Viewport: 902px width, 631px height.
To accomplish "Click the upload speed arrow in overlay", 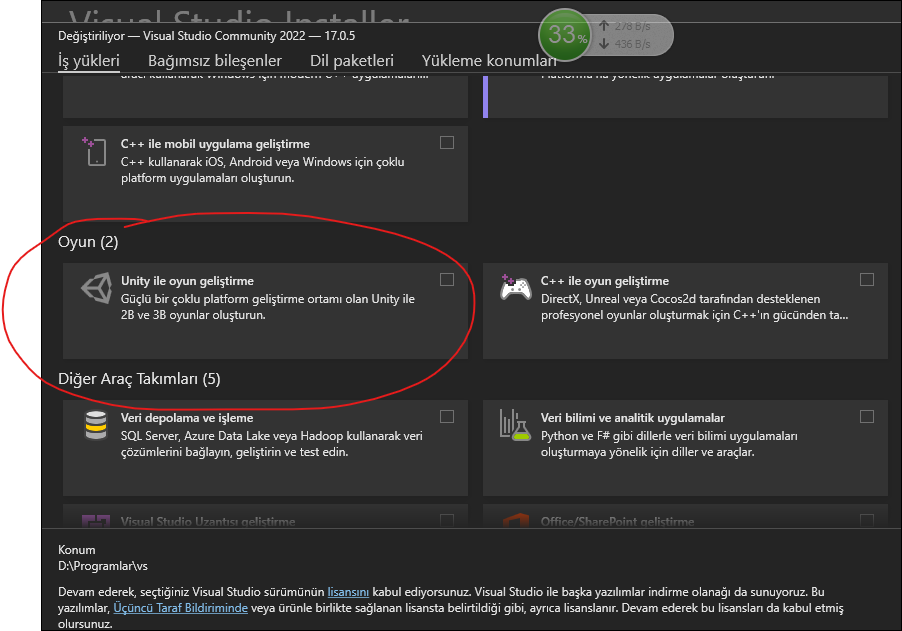I will (x=604, y=26).
